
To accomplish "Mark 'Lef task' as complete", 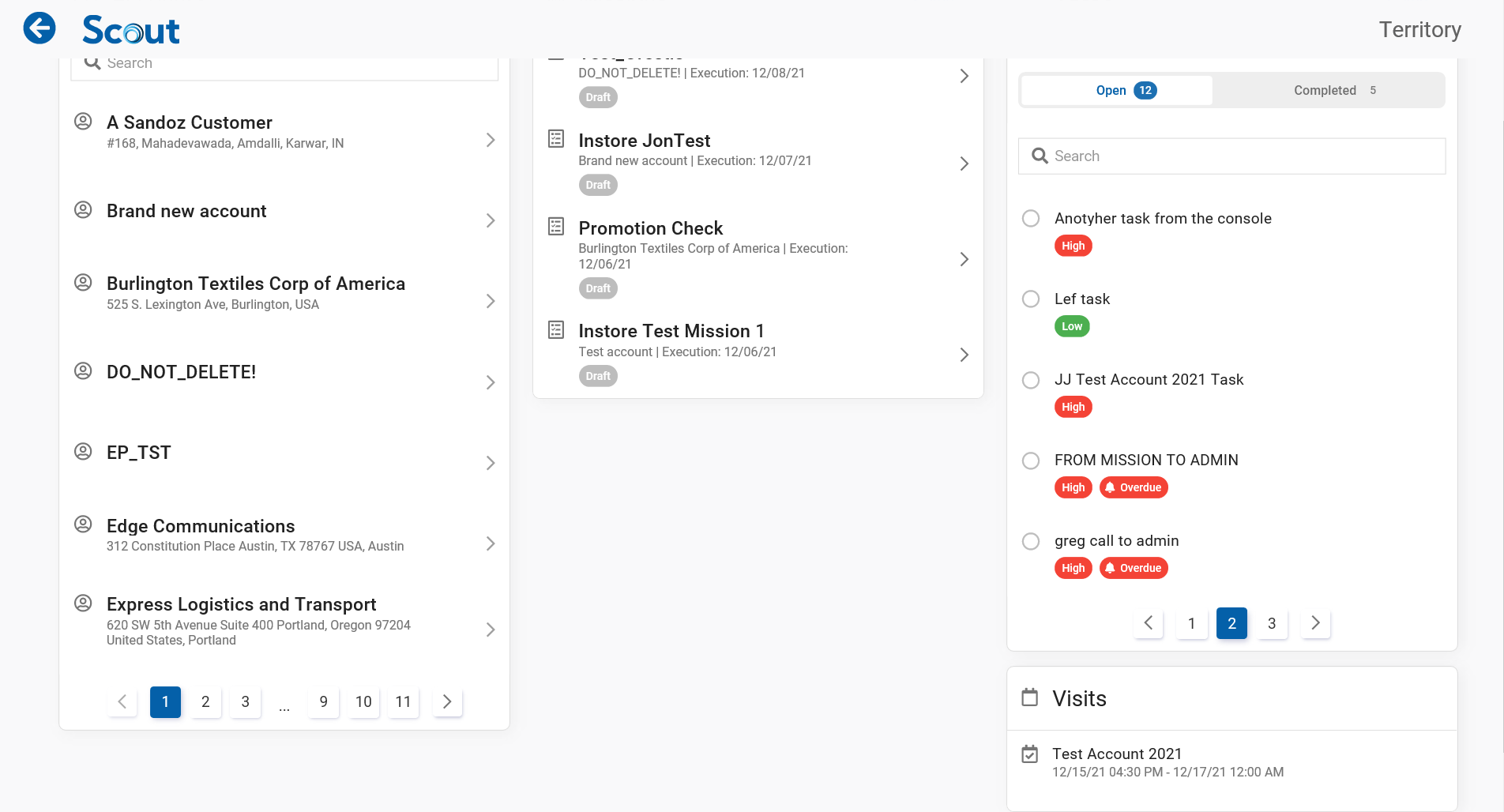I will click(1031, 299).
